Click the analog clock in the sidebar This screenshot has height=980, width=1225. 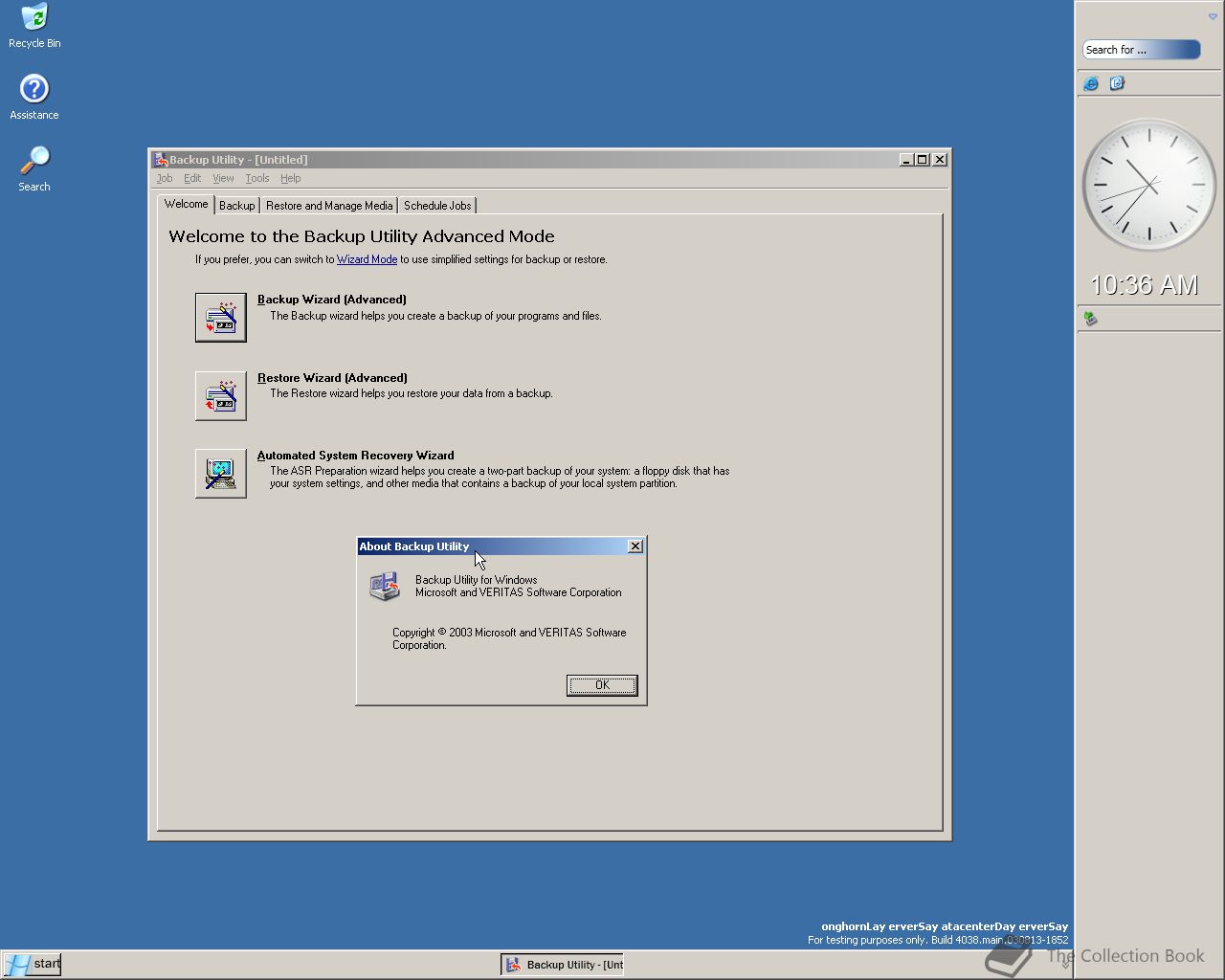1148,185
